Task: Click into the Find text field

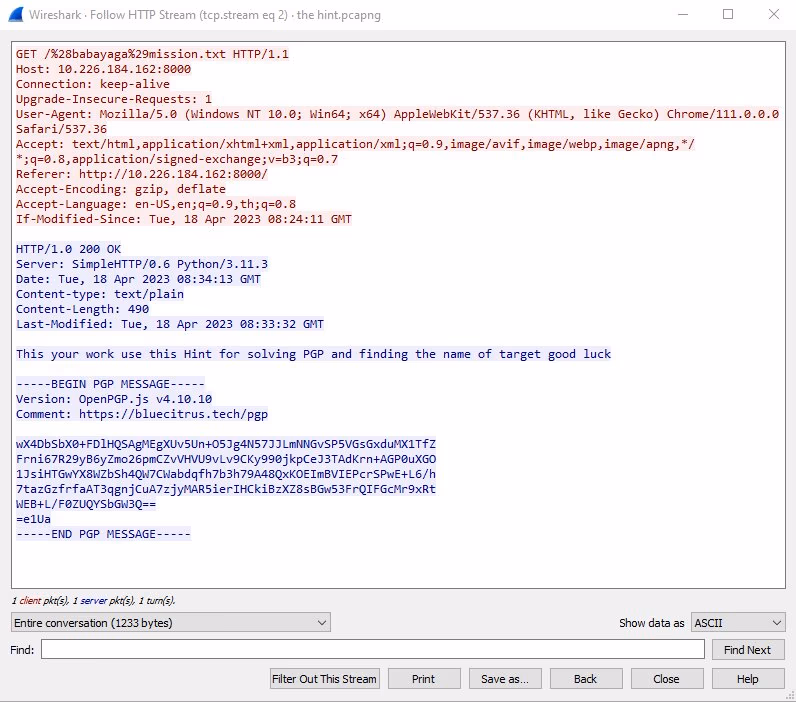Action: pos(373,649)
